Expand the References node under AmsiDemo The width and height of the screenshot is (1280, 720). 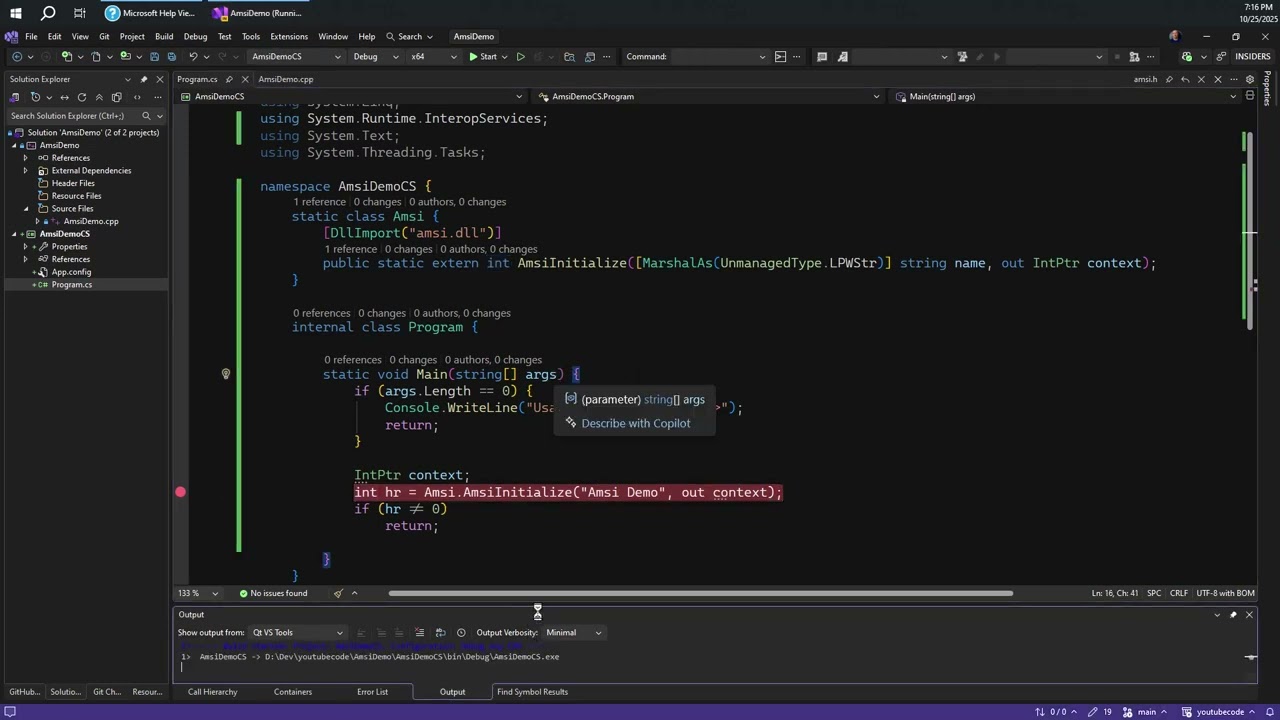tap(25, 158)
